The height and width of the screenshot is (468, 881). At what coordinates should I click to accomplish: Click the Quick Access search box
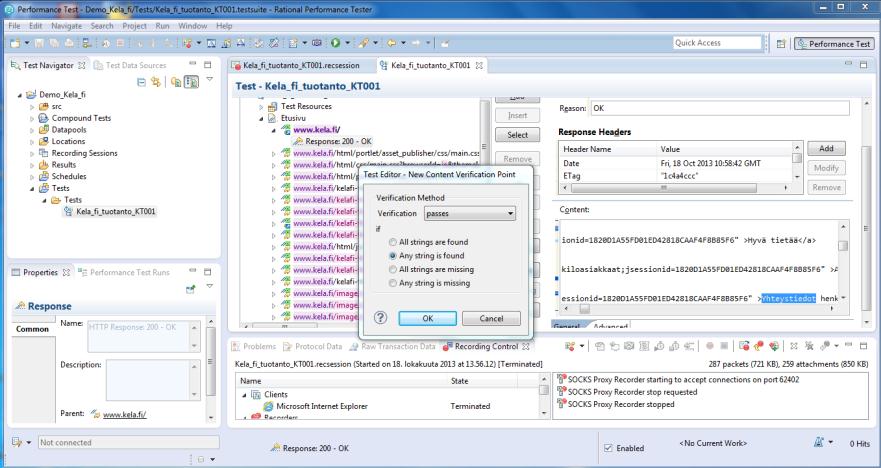[x=717, y=43]
